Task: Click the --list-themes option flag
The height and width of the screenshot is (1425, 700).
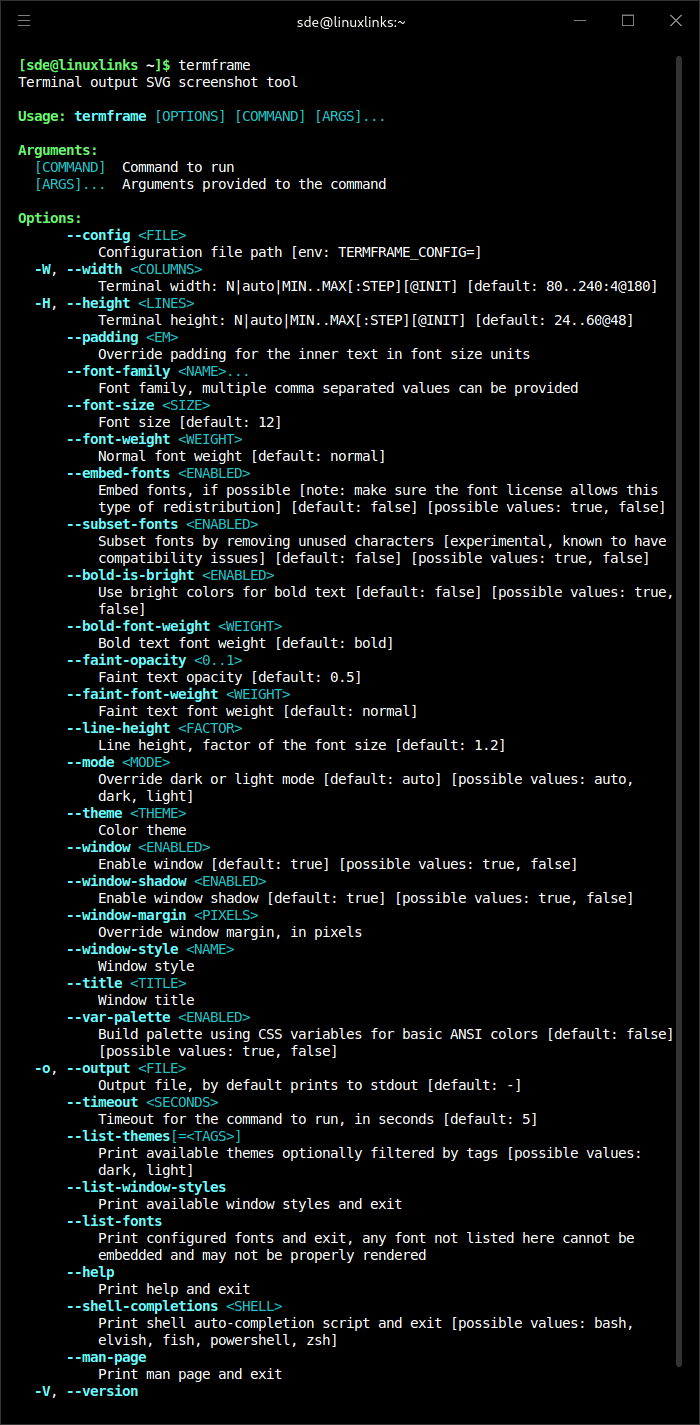Action: [x=118, y=1136]
